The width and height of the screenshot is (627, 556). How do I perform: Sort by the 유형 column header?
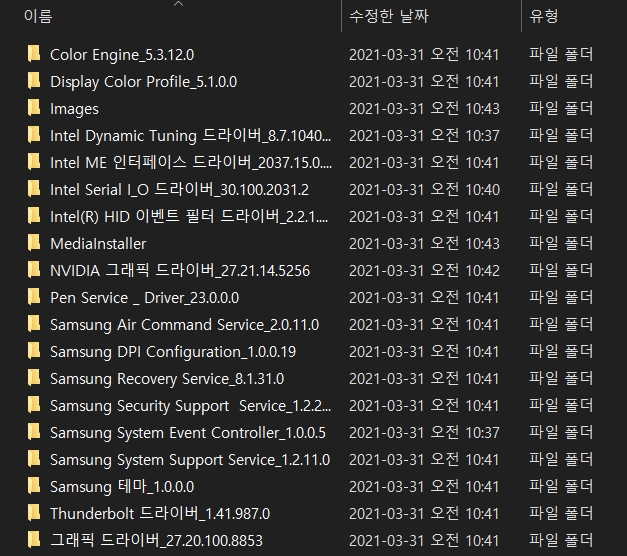[544, 16]
